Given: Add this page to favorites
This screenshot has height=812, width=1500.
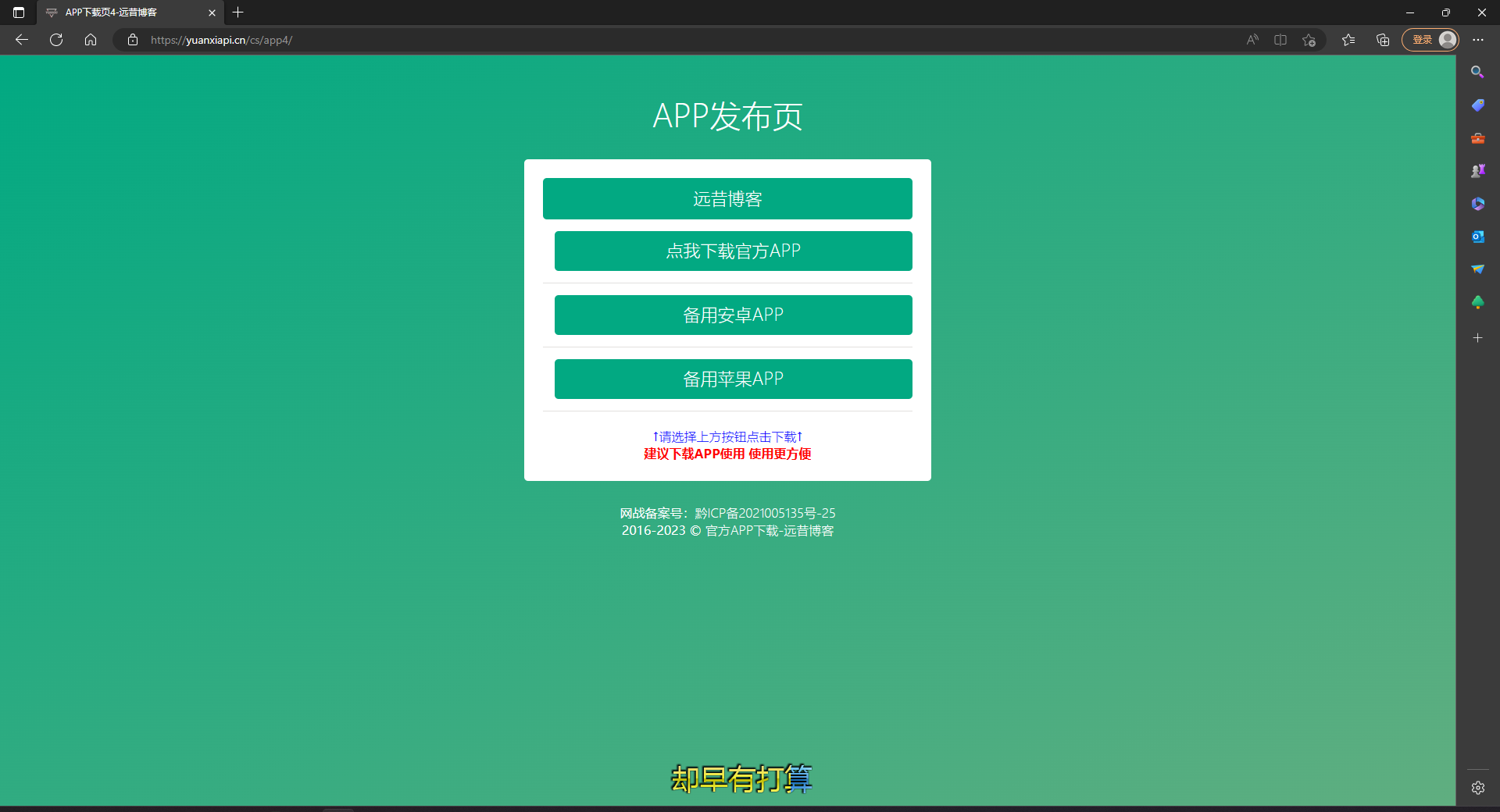Looking at the screenshot, I should pyautogui.click(x=1309, y=40).
